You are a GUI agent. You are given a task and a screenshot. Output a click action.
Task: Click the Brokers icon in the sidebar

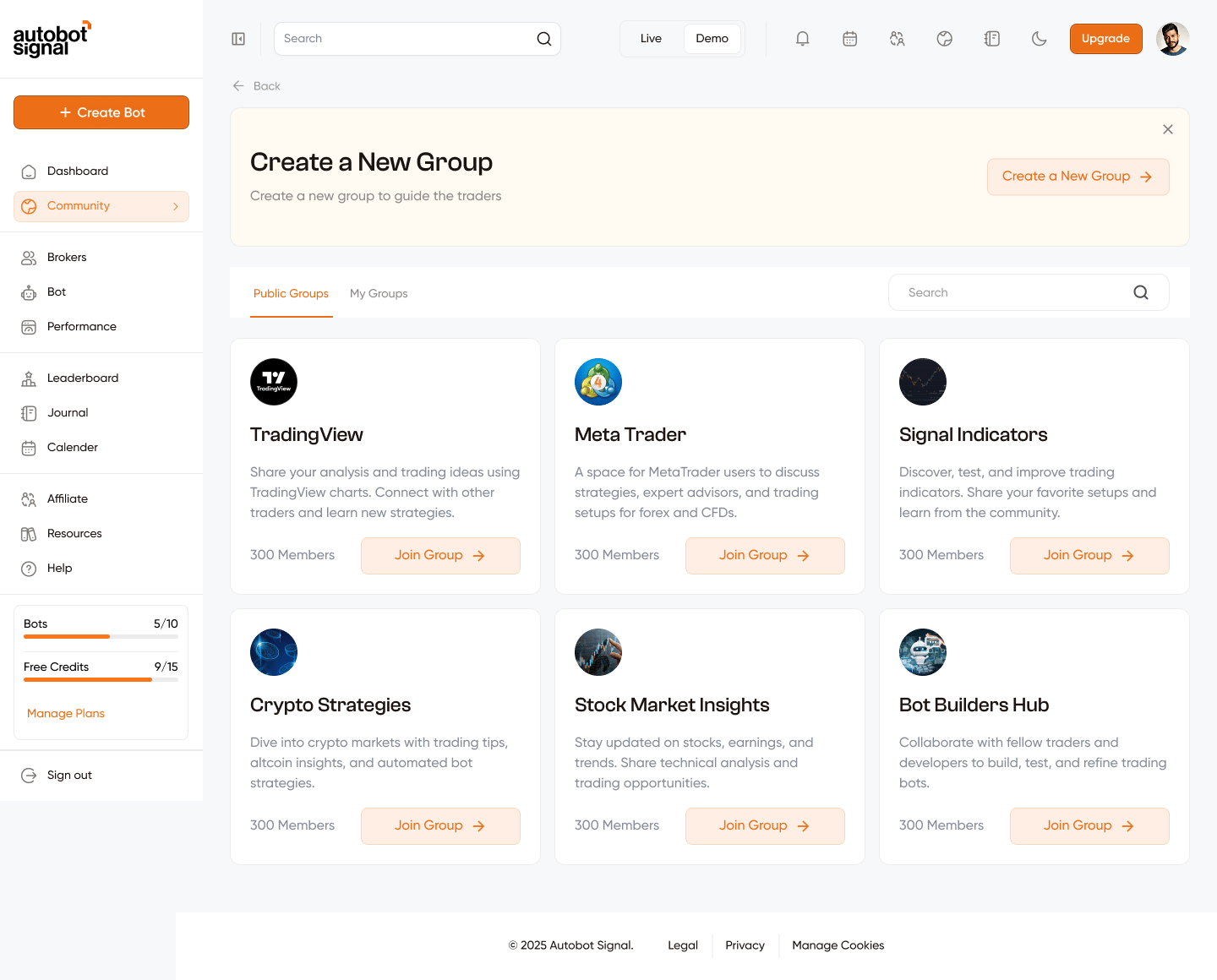(29, 258)
